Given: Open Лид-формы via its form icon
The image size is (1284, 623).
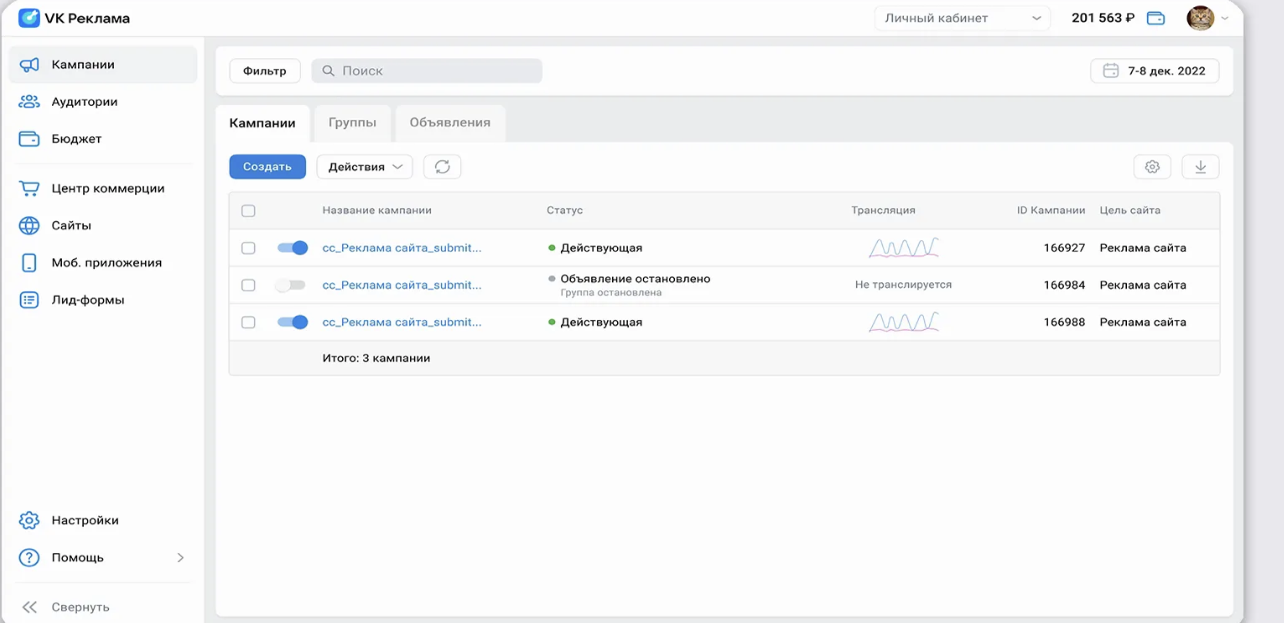Looking at the screenshot, I should pyautogui.click(x=29, y=300).
